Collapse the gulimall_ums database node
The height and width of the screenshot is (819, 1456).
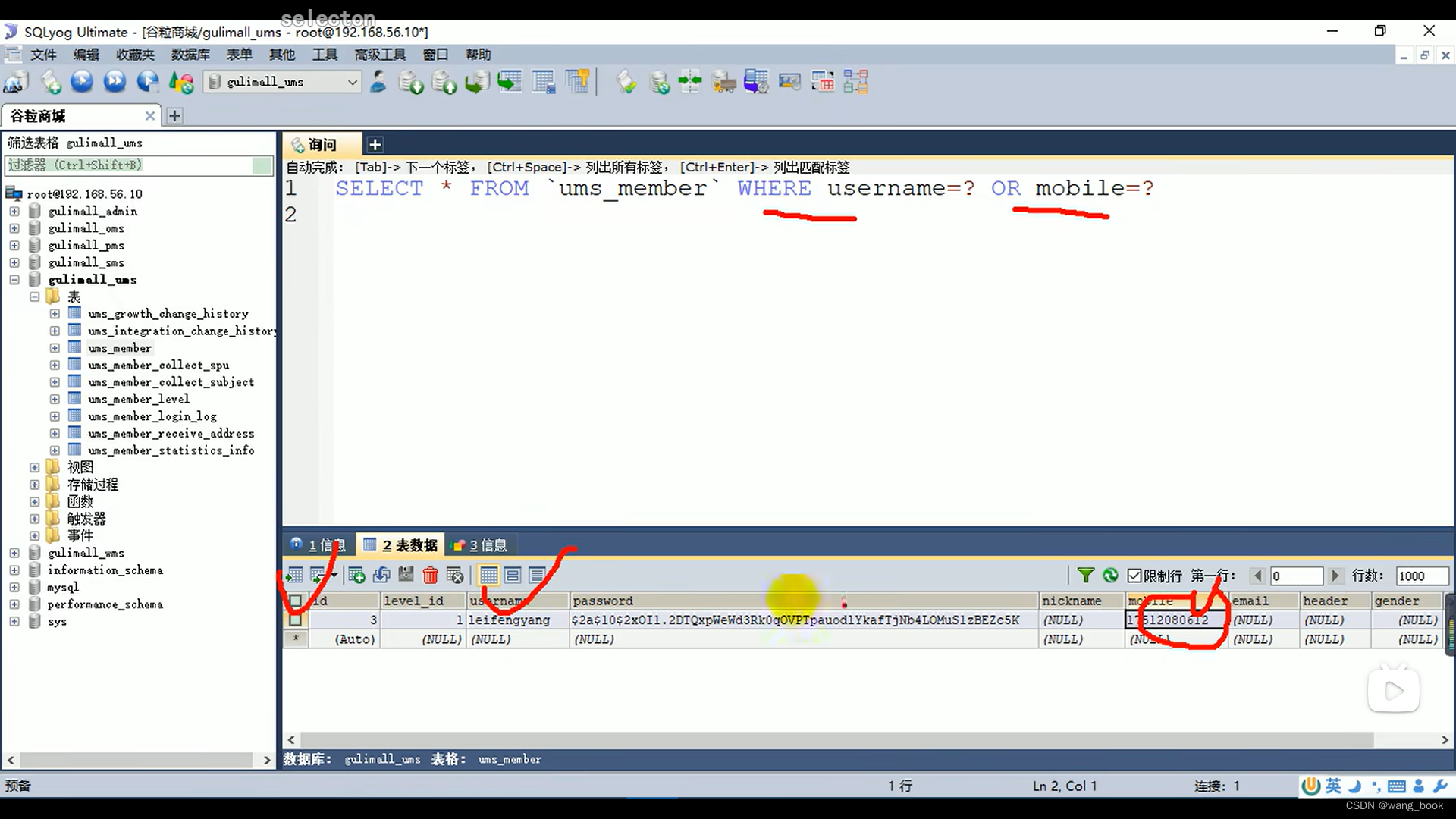pyautogui.click(x=14, y=280)
